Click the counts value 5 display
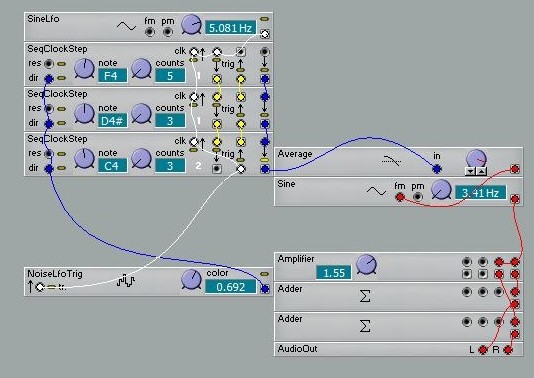Image resolution: width=534 pixels, height=378 pixels. tap(170, 76)
